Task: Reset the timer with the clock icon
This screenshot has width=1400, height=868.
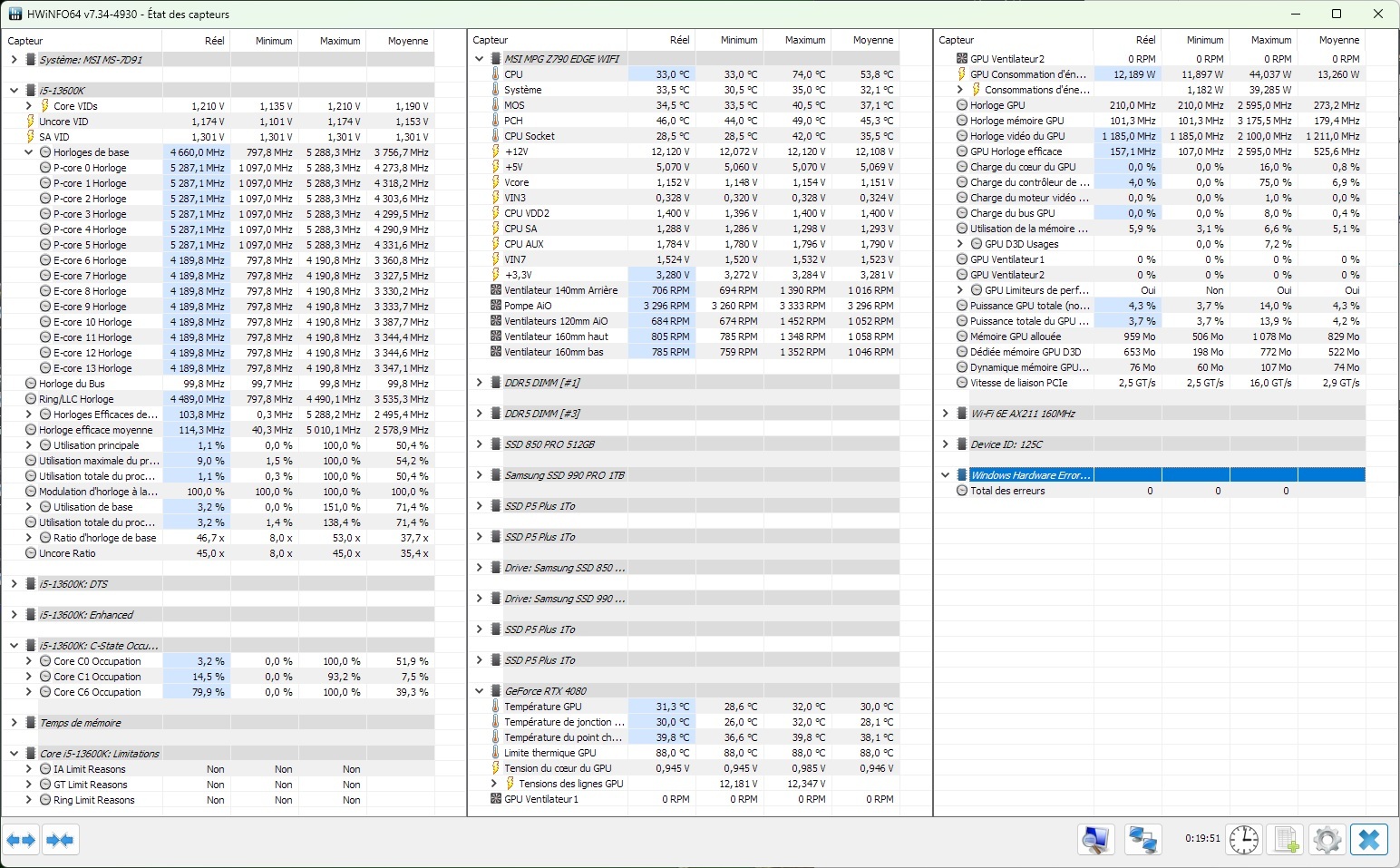Action: [1244, 840]
